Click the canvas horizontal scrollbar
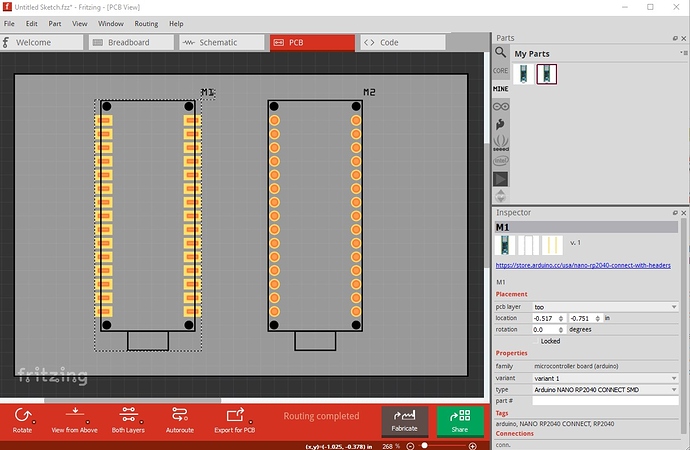The height and width of the screenshot is (450, 690). coord(132,401)
